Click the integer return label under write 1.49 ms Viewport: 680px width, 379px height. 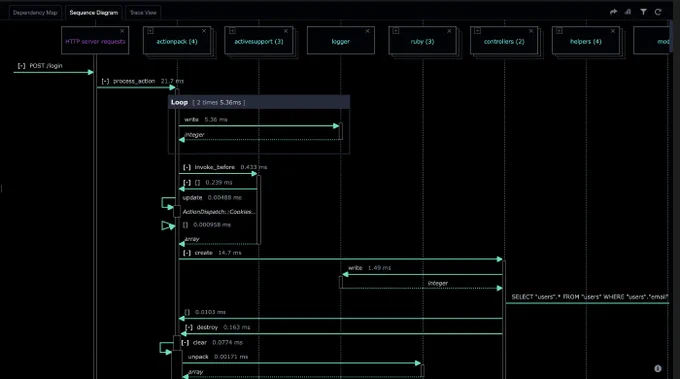point(438,283)
